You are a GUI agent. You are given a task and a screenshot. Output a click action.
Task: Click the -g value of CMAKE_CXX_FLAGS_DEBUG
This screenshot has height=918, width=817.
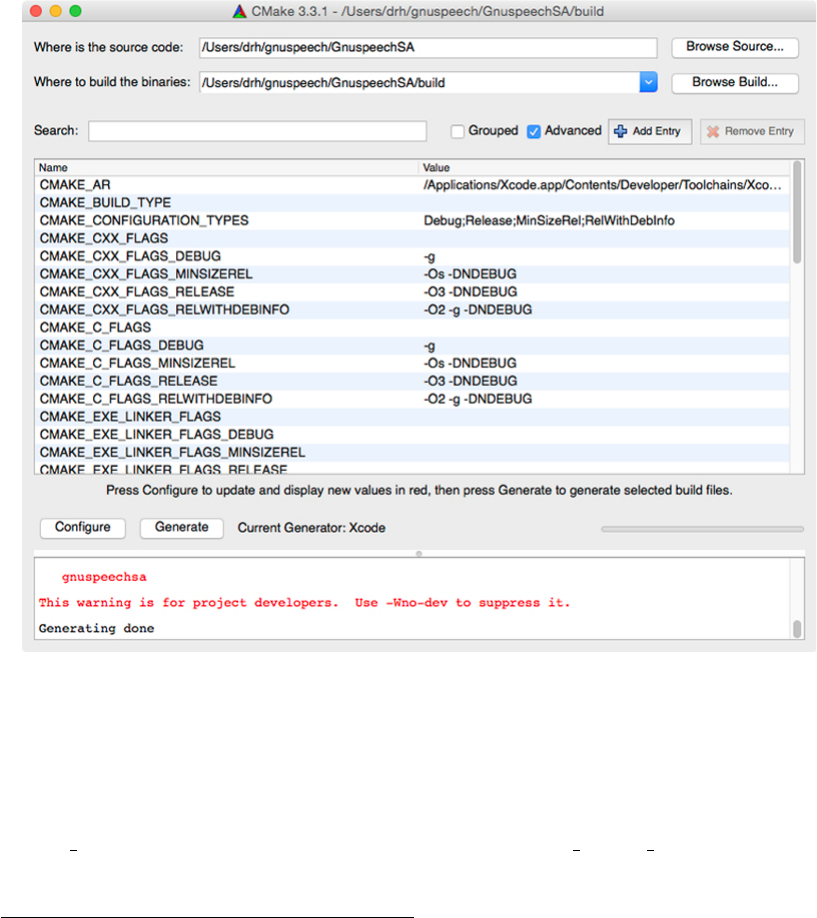point(429,258)
